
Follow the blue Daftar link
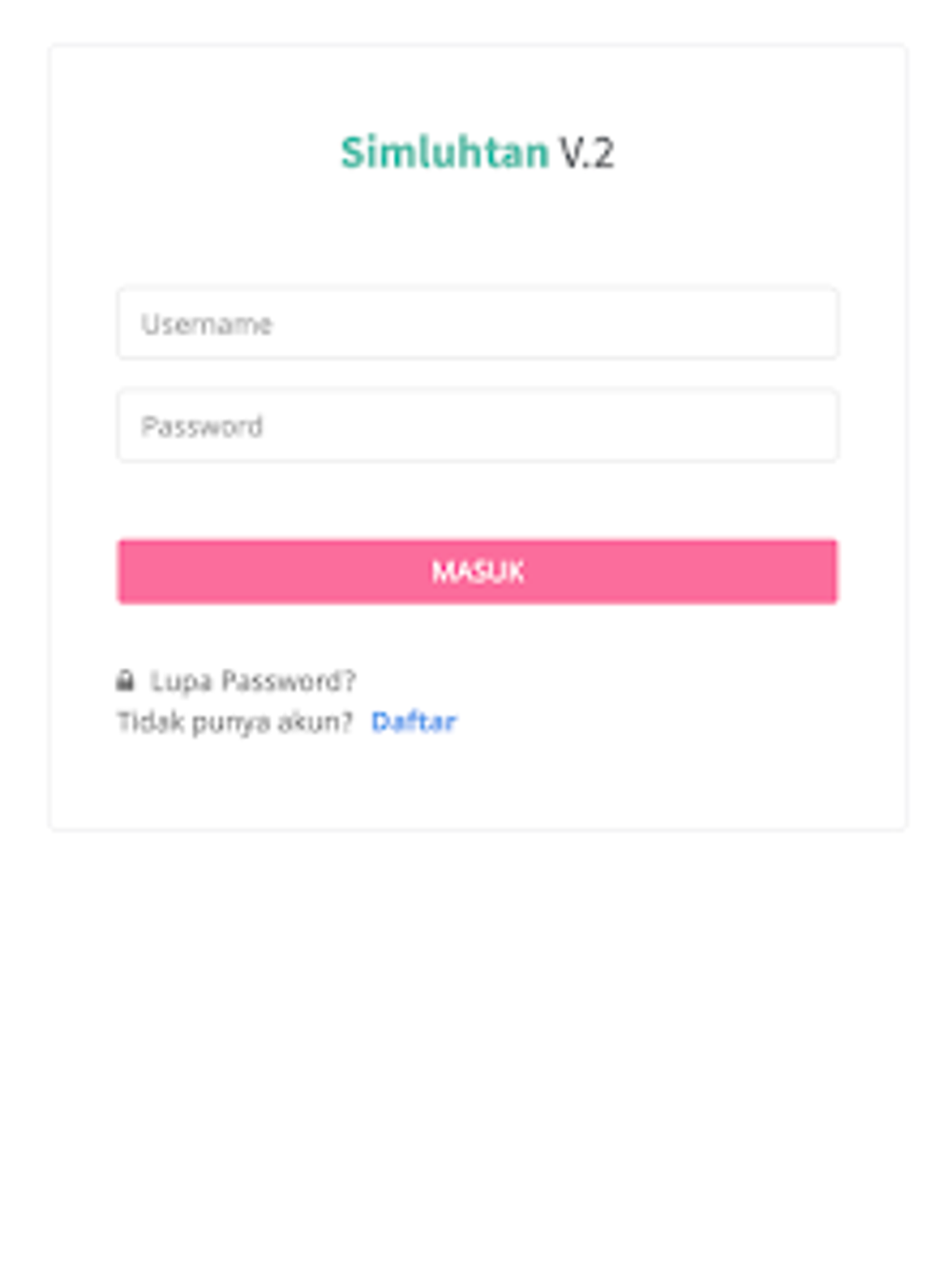tap(413, 722)
